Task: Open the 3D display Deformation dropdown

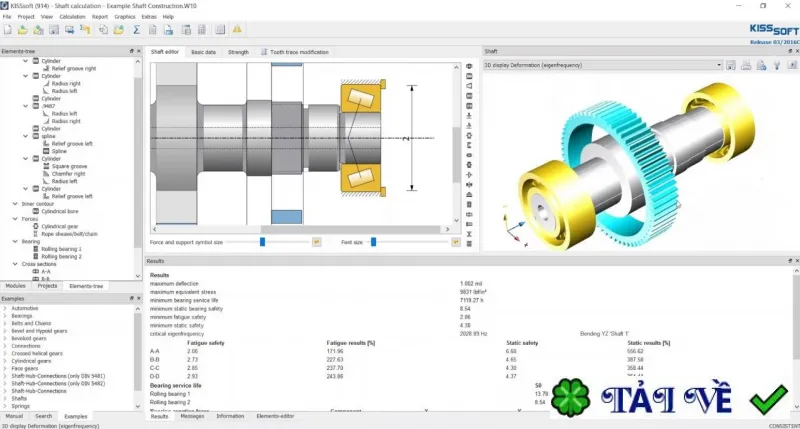Action: point(719,65)
